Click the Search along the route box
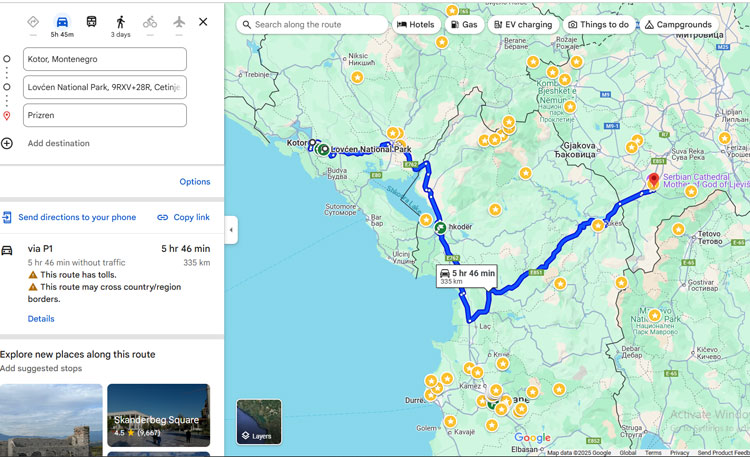This screenshot has width=750, height=457. click(x=312, y=24)
